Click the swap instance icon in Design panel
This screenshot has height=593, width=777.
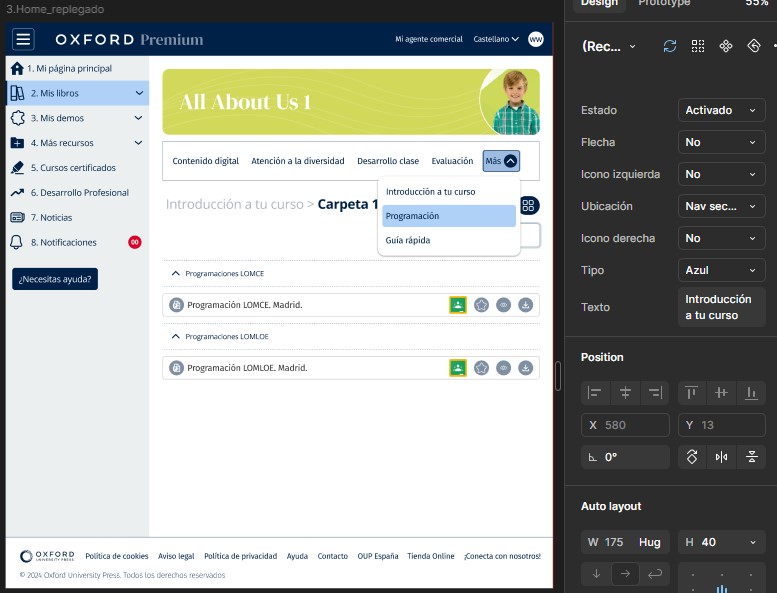[670, 46]
